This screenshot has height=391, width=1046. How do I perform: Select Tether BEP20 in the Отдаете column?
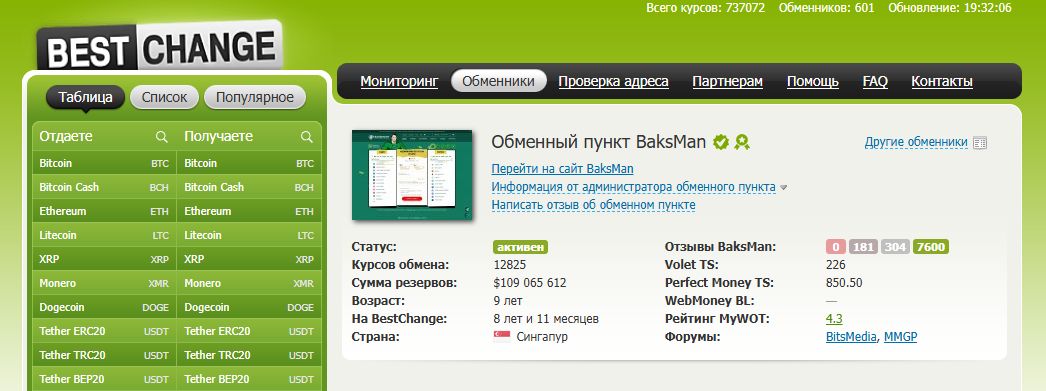[104, 379]
